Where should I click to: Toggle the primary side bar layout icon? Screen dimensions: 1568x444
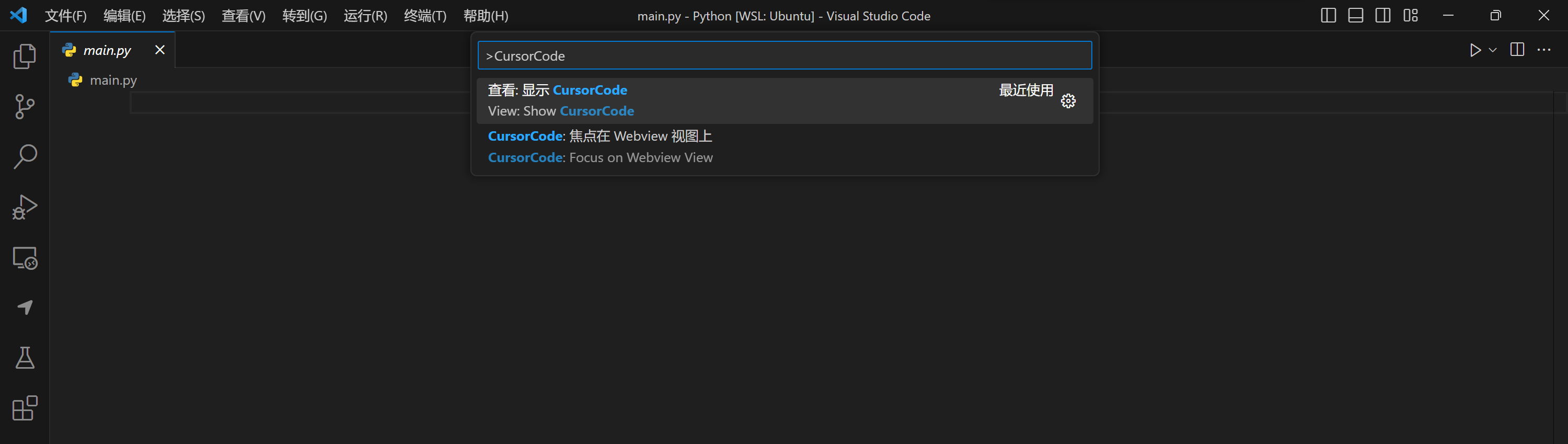1328,15
